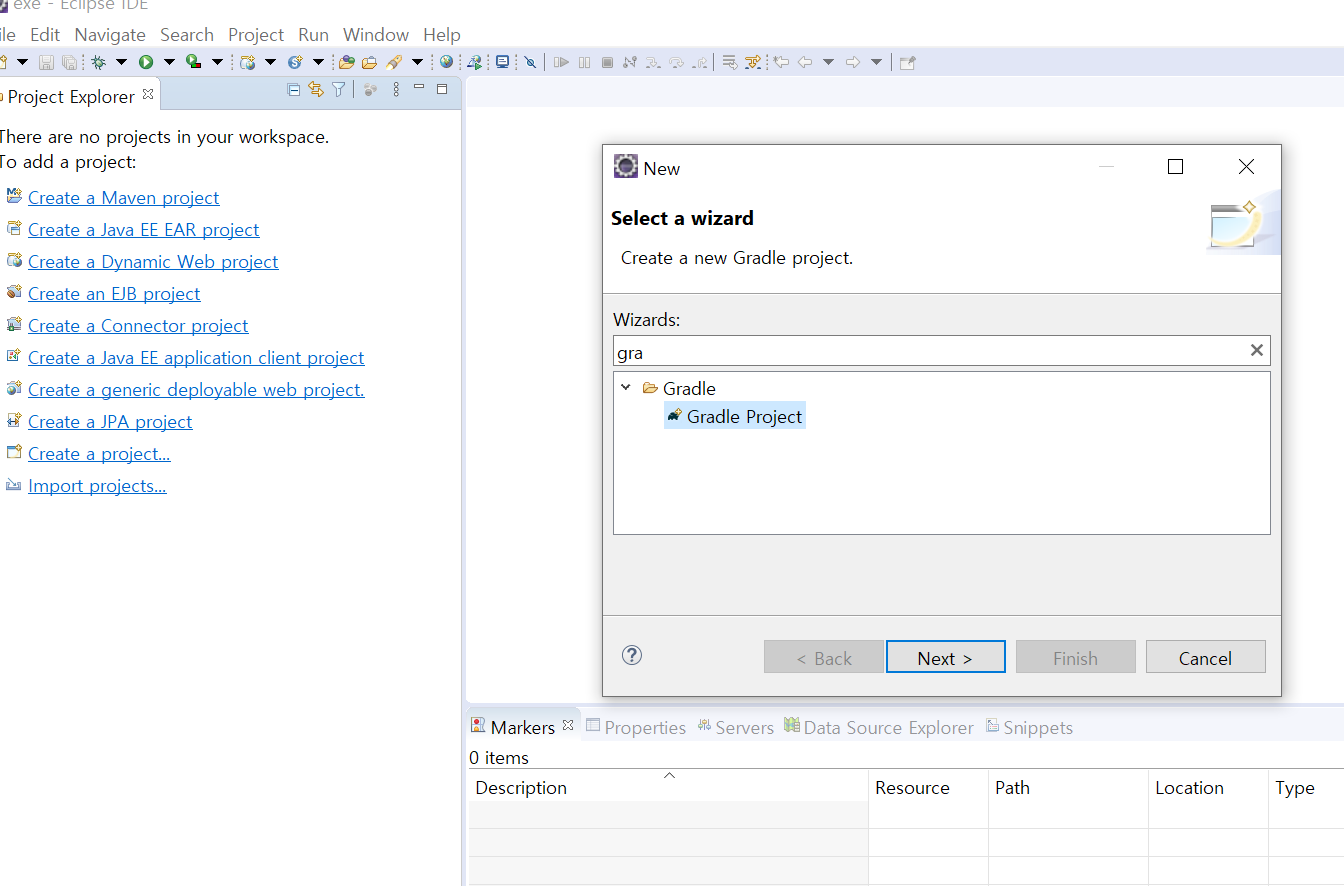
Task: Open Forward history dropdown arrow
Action: click(876, 62)
